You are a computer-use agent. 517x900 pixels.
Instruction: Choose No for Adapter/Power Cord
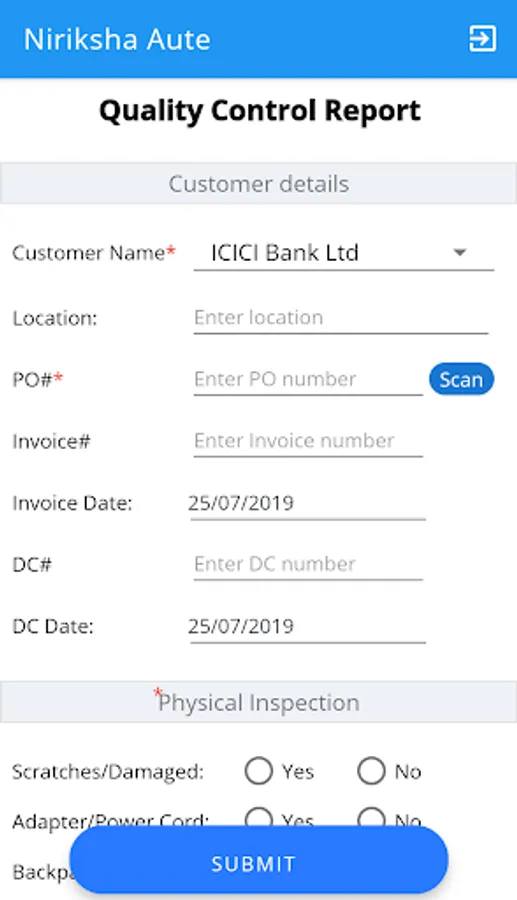coord(371,817)
